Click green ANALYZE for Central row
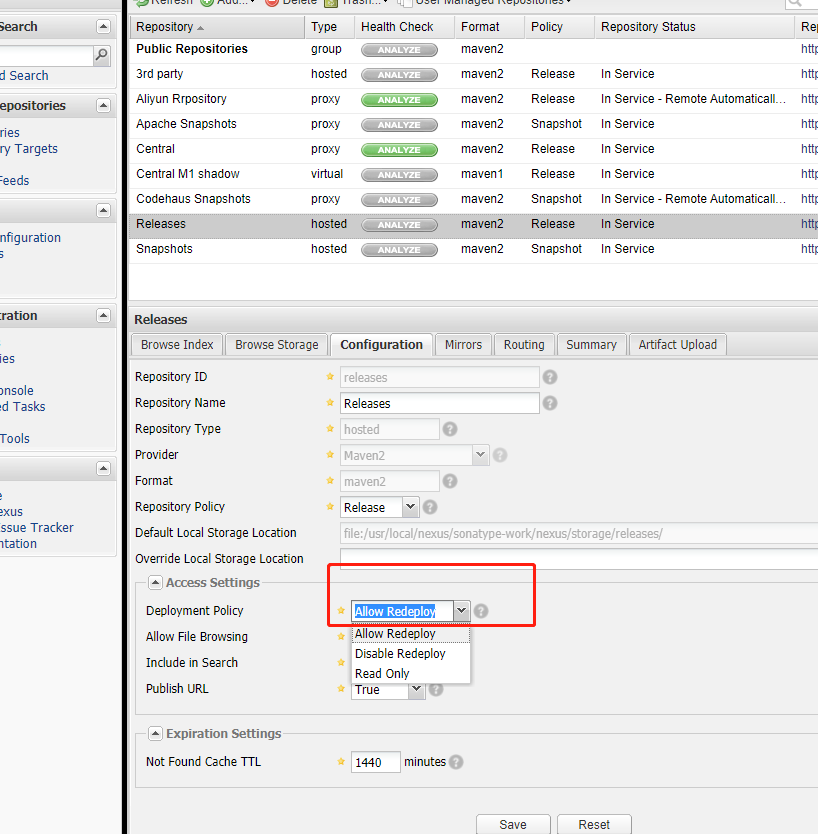Viewport: 818px width, 834px height. (399, 150)
